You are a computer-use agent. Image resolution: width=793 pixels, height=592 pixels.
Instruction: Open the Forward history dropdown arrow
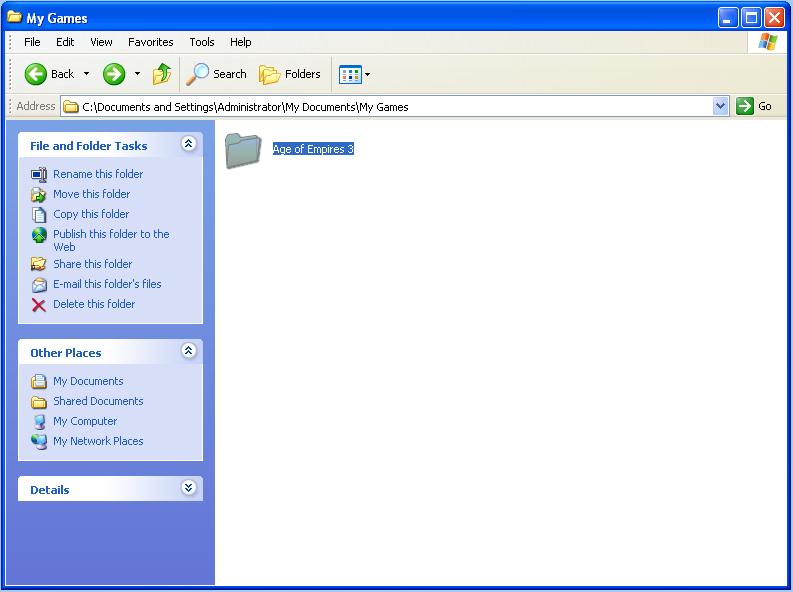(137, 74)
